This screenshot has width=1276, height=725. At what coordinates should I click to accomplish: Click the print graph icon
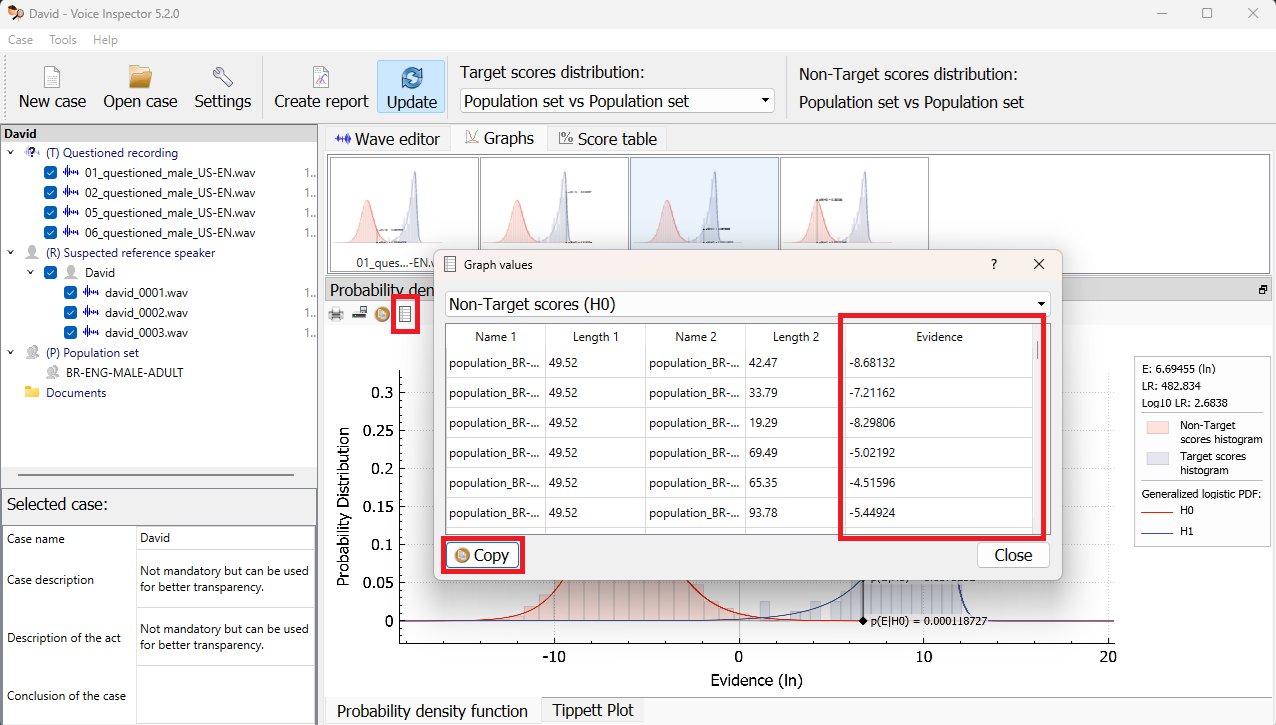click(337, 314)
